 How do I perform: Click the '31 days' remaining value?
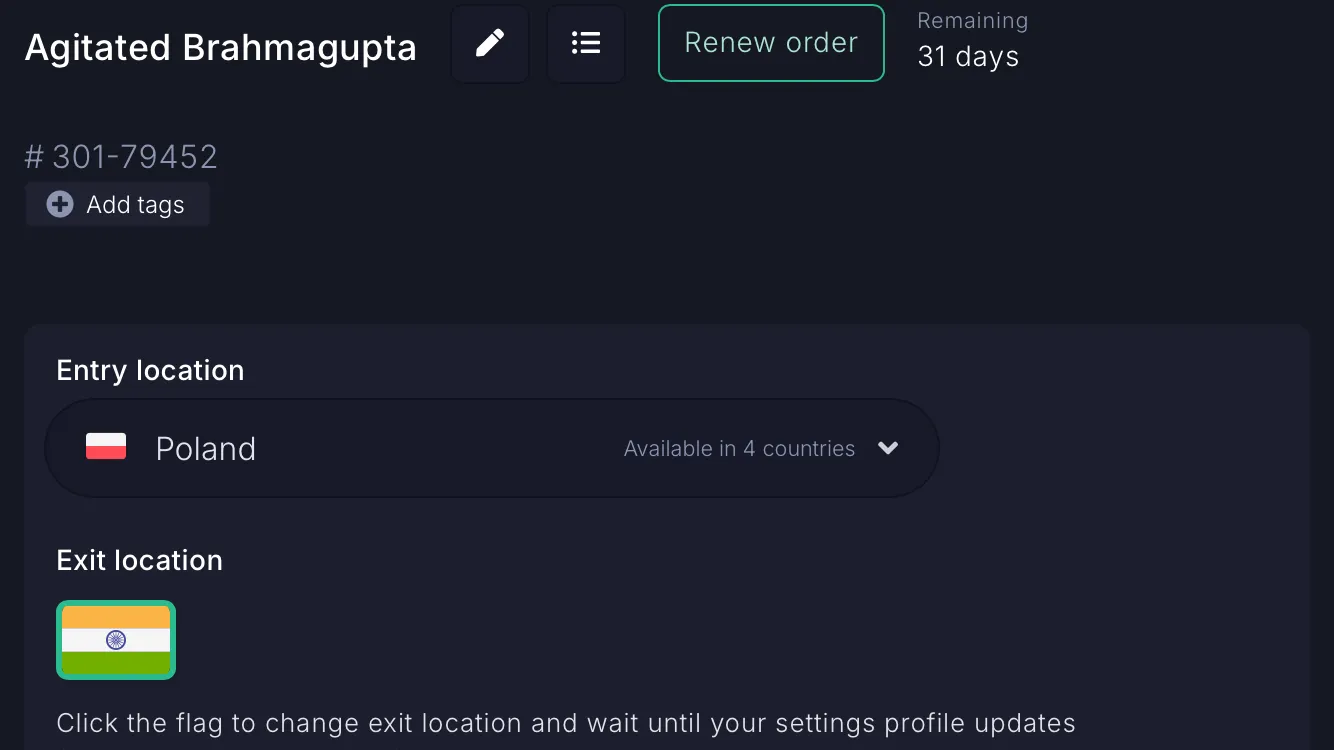(x=968, y=57)
